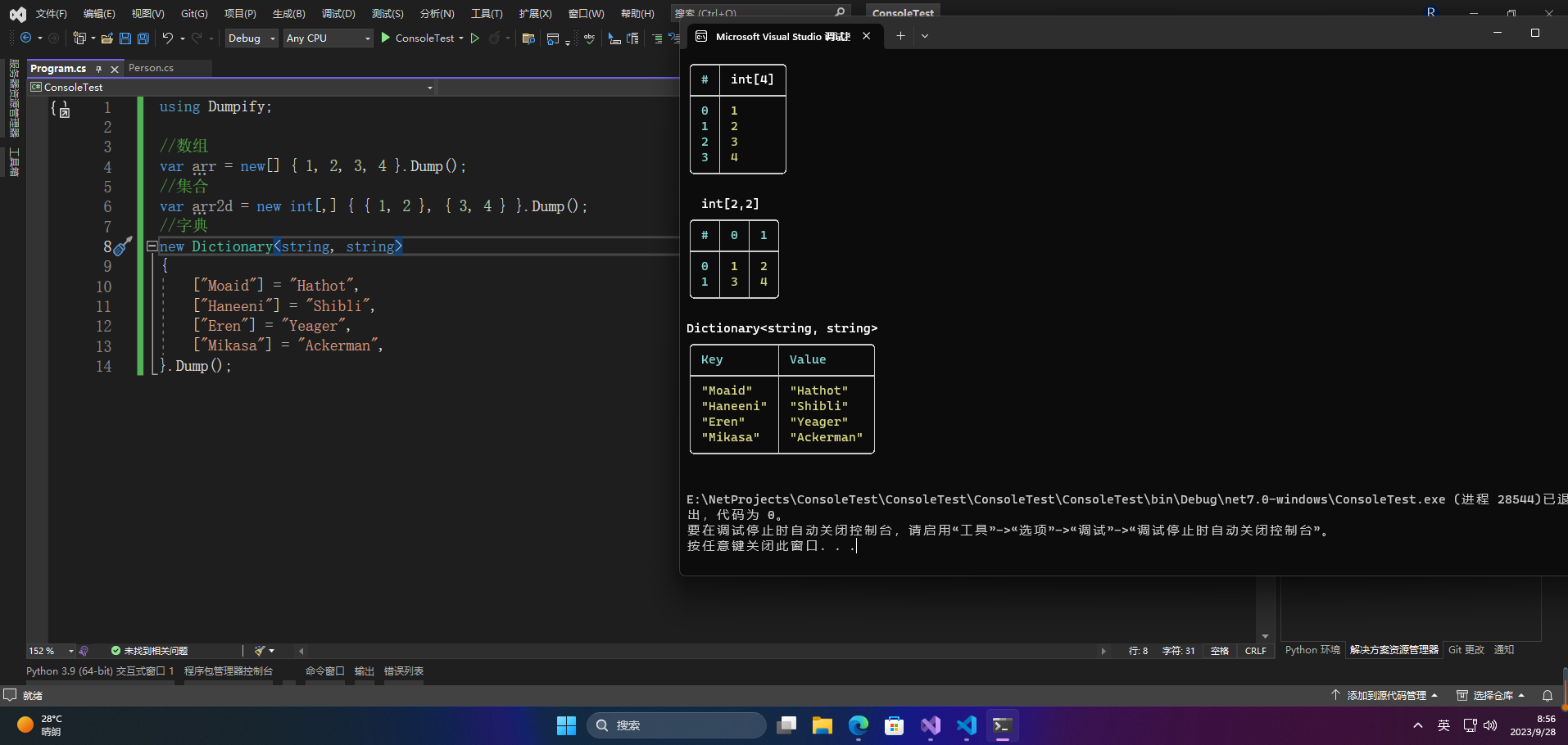Click Start Without Debugging outline play icon
Screen dimensions: 1568x745
point(474,38)
